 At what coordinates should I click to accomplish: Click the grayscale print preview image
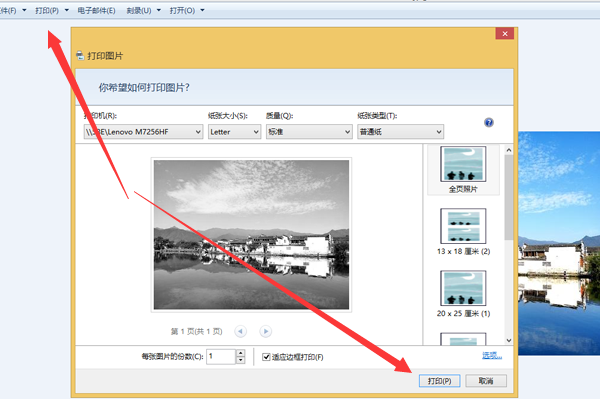[x=251, y=235]
